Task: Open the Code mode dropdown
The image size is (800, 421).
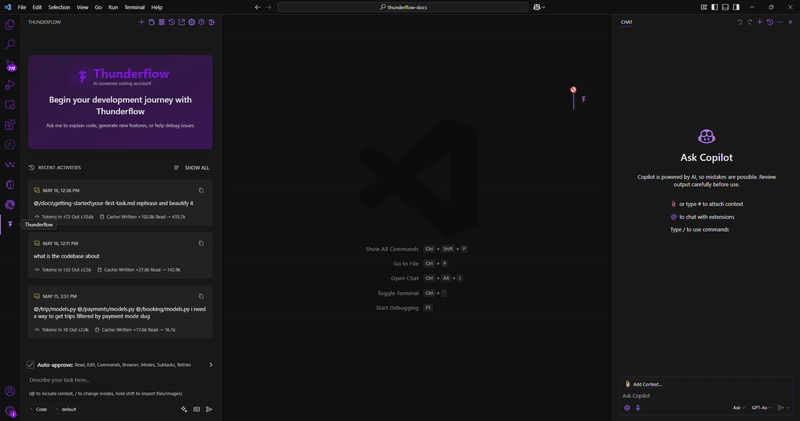Action: [x=39, y=409]
